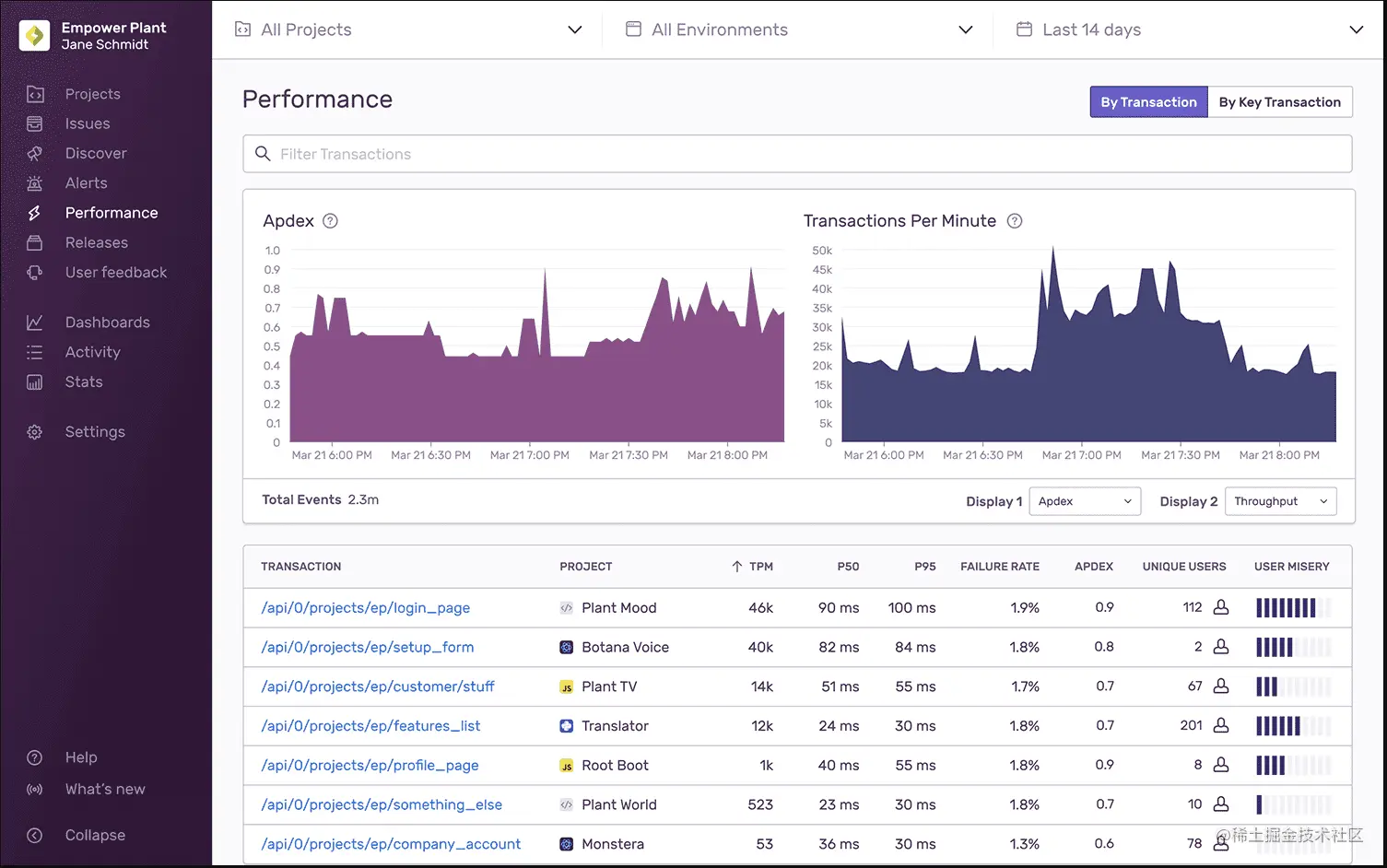Click the Empower Plant organization logo
Screen dimensions: 1387x868
(x=34, y=35)
